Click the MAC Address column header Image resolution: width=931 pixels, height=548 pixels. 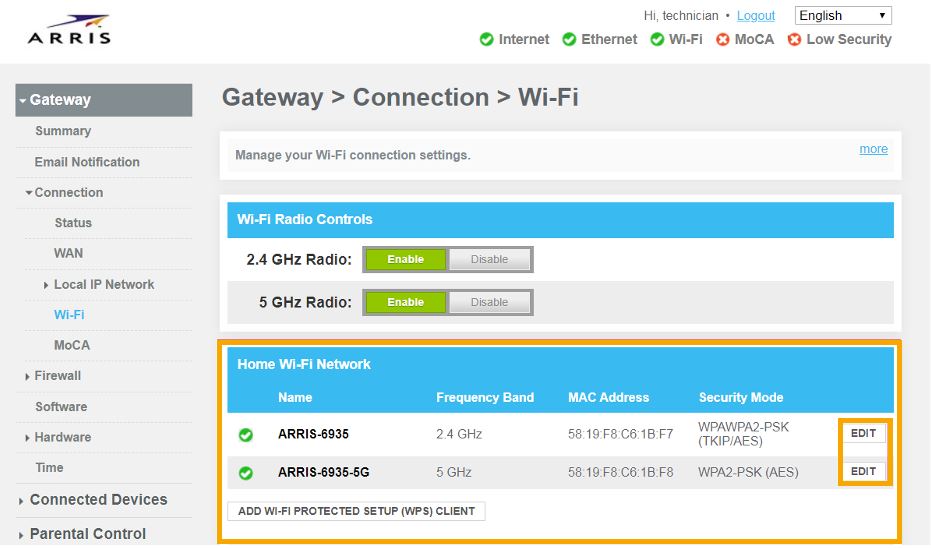point(609,397)
